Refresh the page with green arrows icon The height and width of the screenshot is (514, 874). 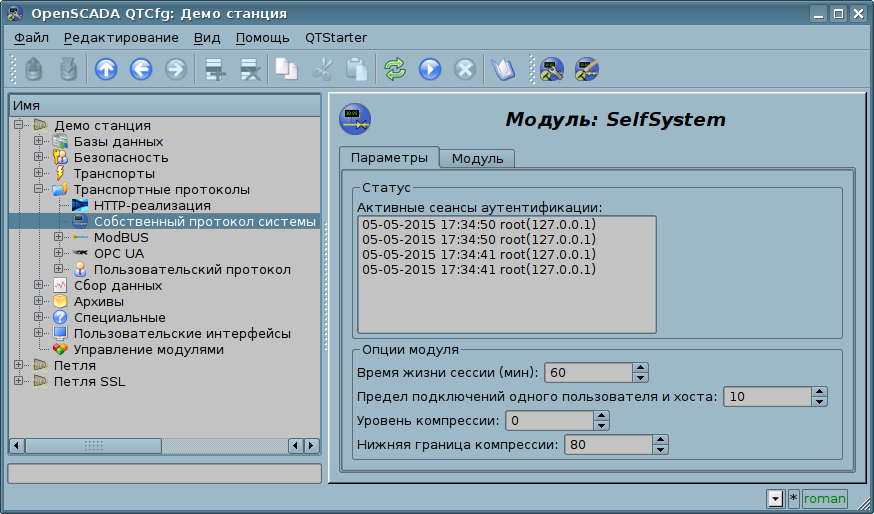(x=395, y=70)
